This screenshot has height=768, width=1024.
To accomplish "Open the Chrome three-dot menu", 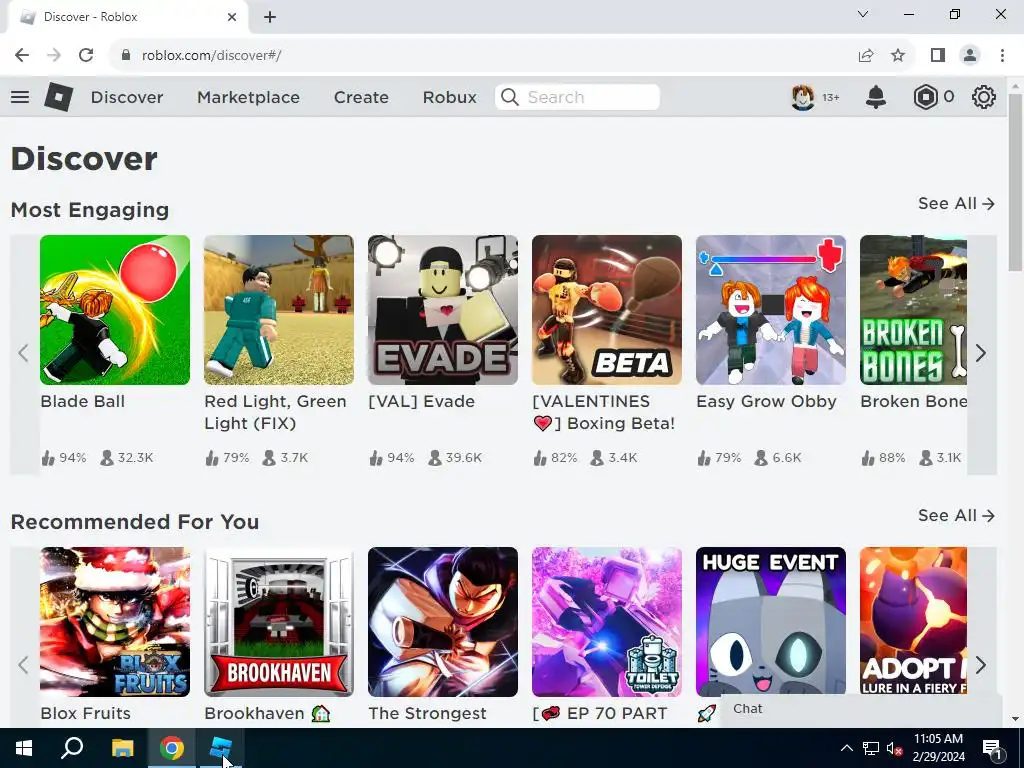I will tap(1002, 56).
